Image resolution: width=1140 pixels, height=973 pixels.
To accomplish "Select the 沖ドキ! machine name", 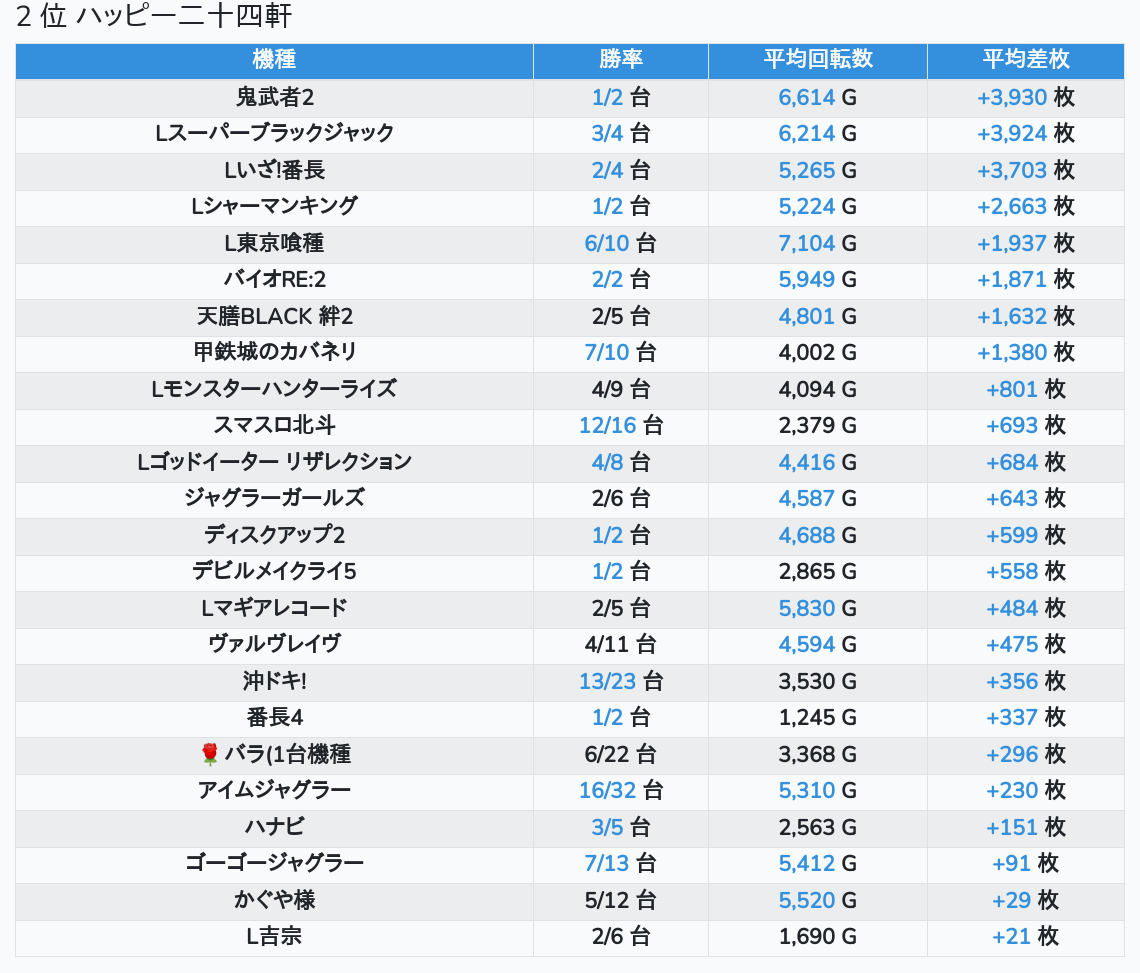I will pyautogui.click(x=274, y=681).
